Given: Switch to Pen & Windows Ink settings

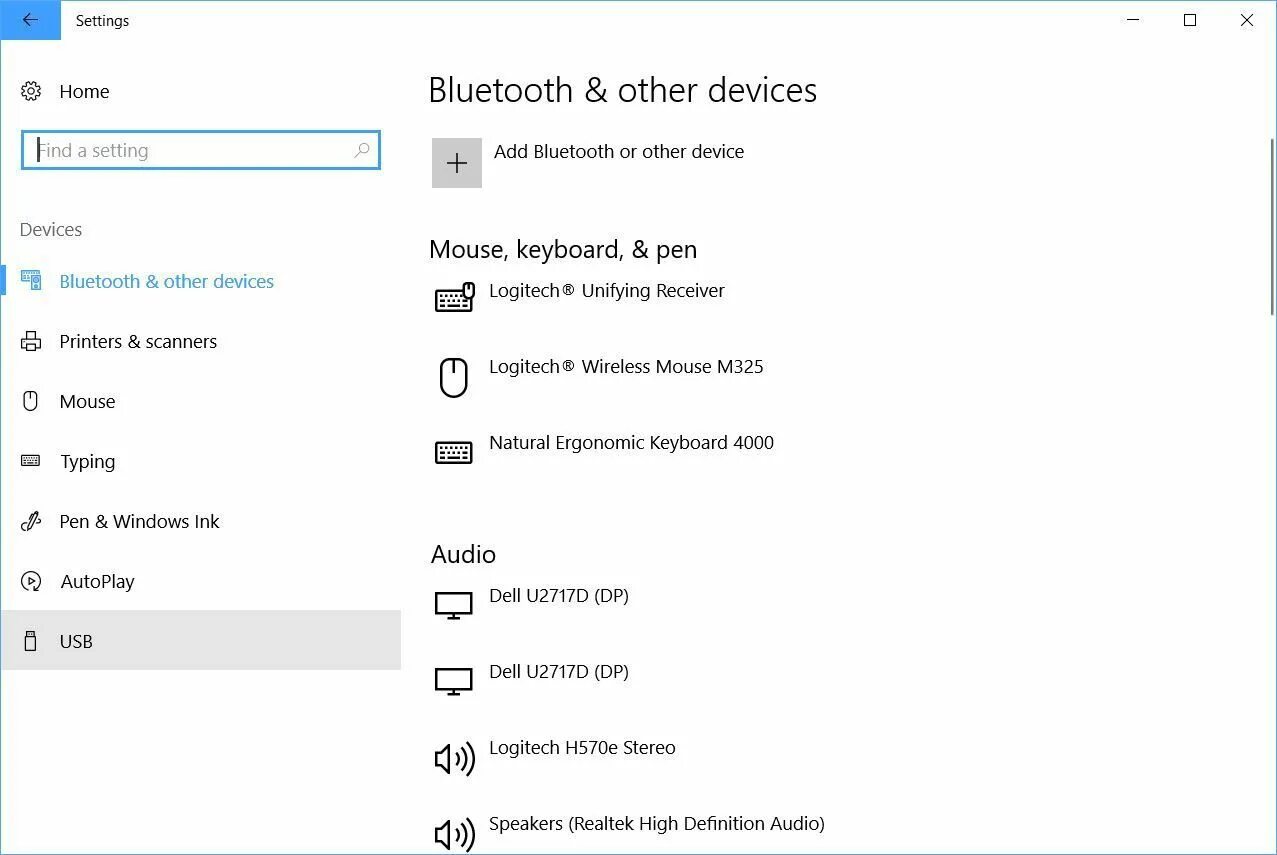Looking at the screenshot, I should [139, 522].
